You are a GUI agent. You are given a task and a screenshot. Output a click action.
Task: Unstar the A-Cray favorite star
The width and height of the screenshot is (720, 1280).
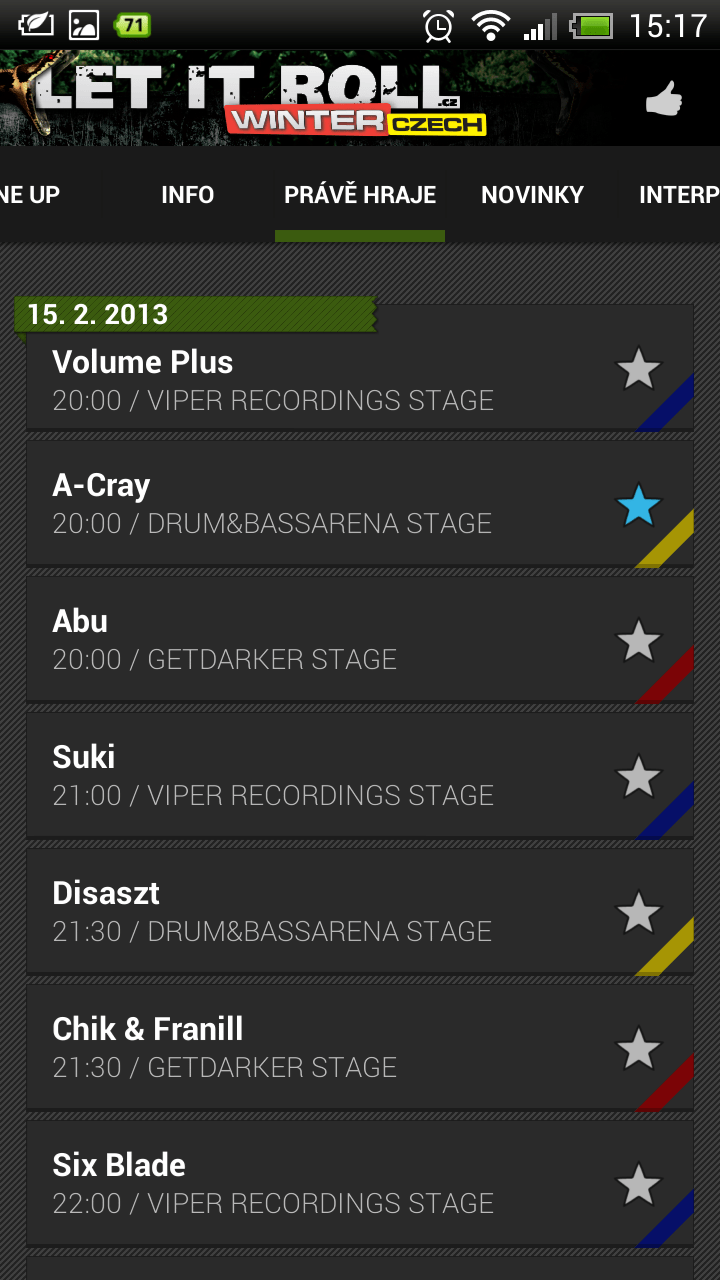[638, 505]
